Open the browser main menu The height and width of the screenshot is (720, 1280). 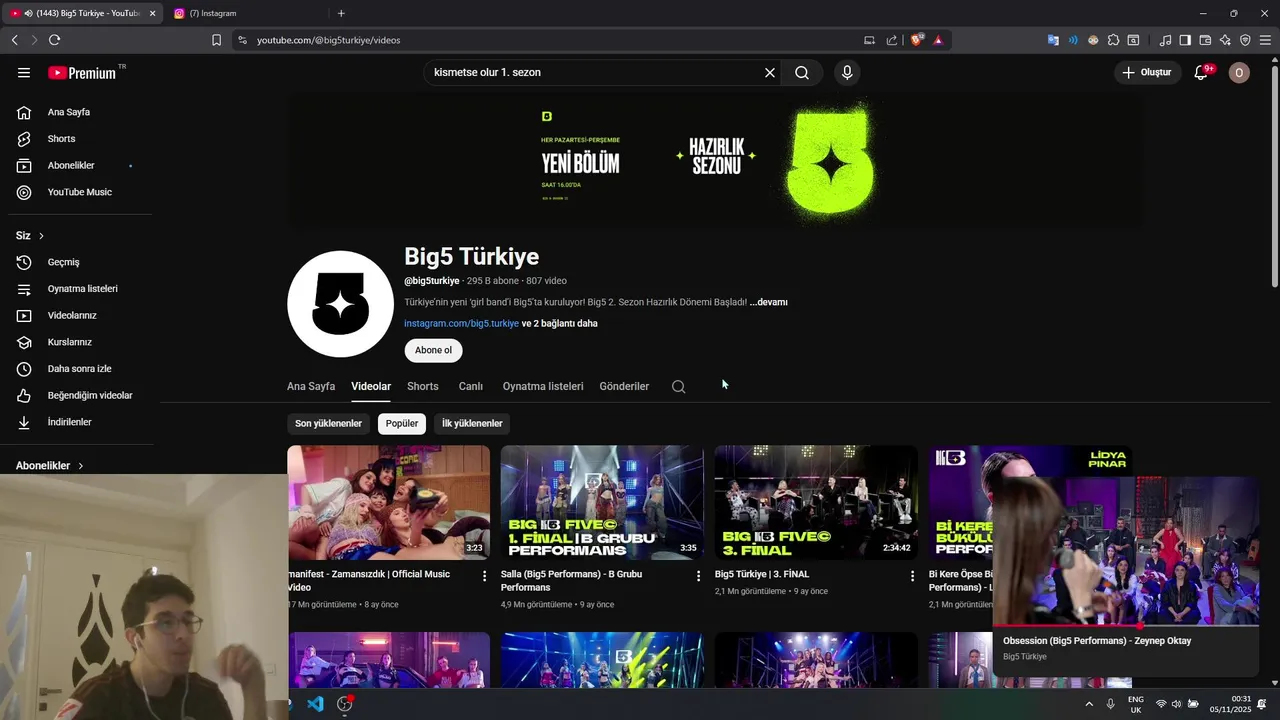(1266, 40)
